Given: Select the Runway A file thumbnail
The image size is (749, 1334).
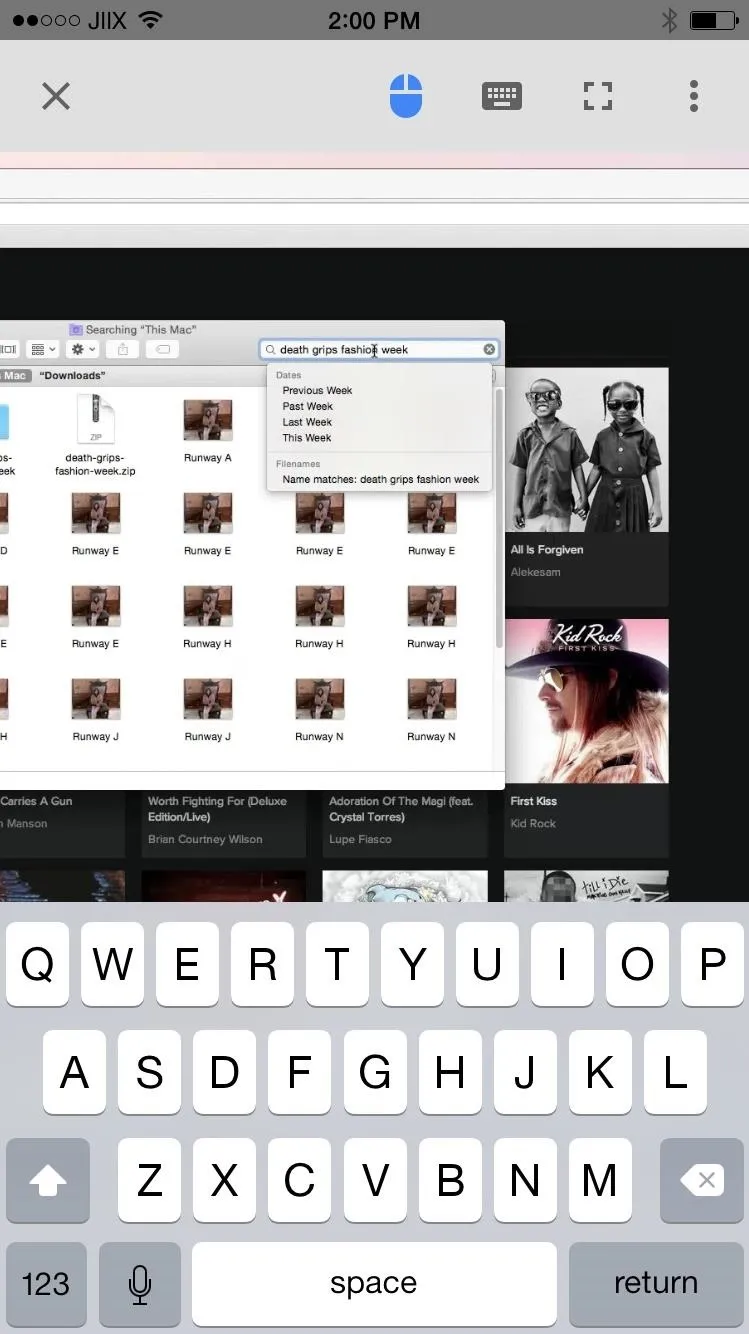Looking at the screenshot, I should pyautogui.click(x=207, y=421).
